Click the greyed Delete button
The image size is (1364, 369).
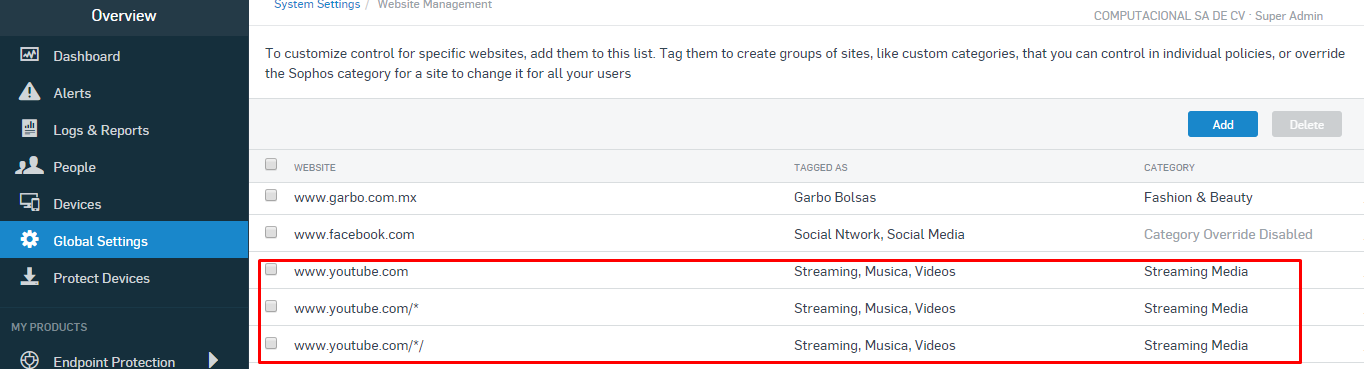coord(1306,124)
